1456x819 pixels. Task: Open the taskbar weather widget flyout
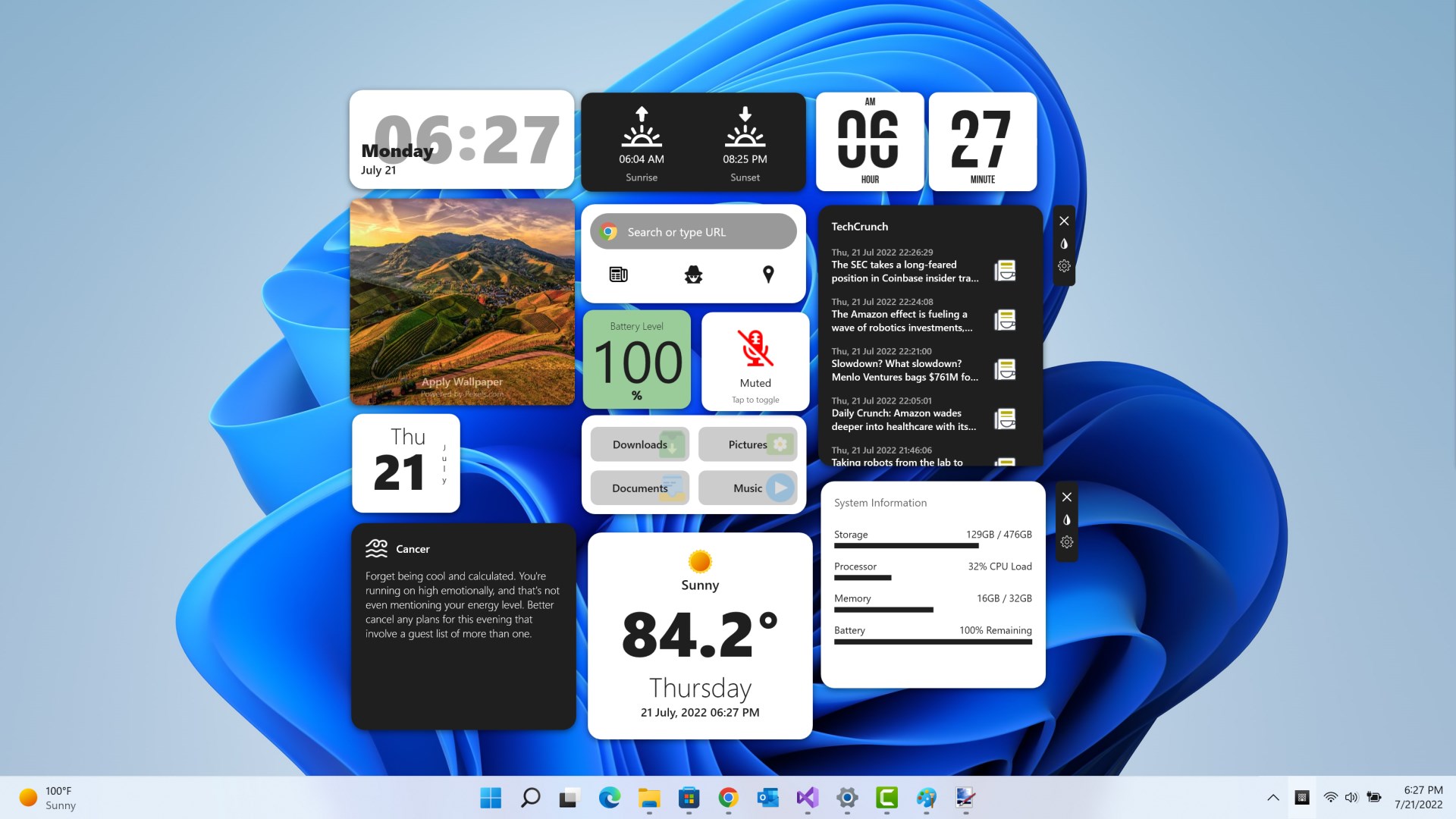pyautogui.click(x=47, y=798)
